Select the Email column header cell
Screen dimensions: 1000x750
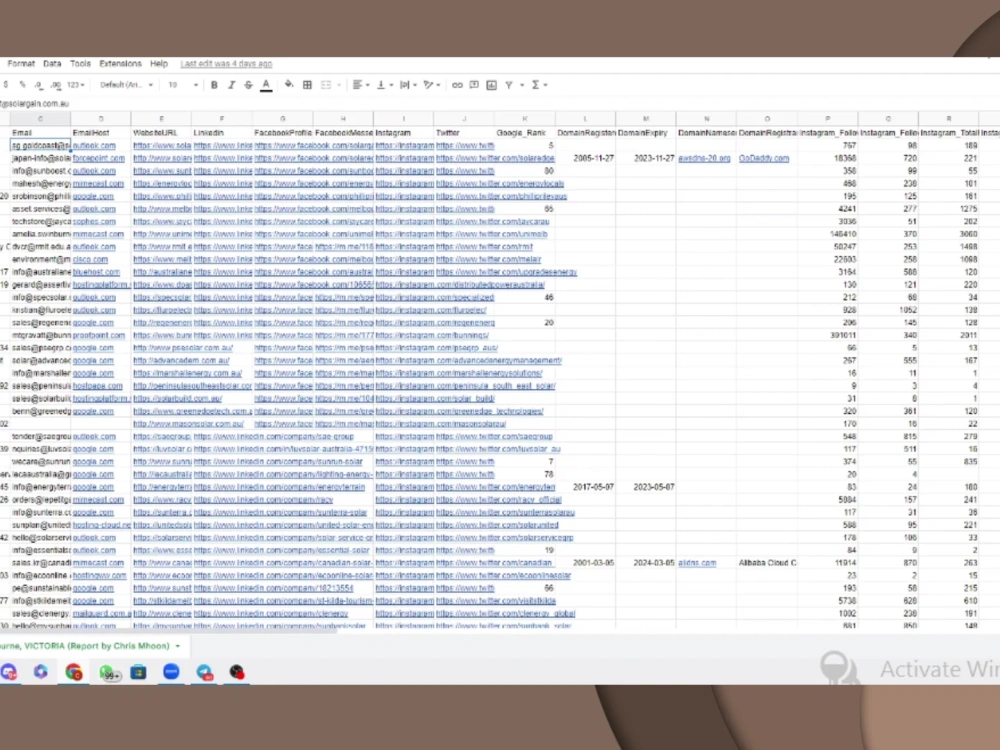(40, 133)
